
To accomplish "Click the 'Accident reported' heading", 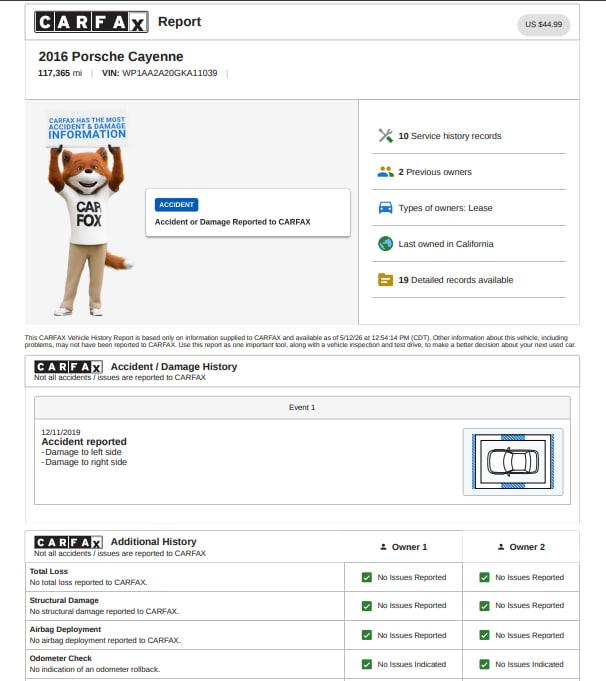I will pos(84,442).
